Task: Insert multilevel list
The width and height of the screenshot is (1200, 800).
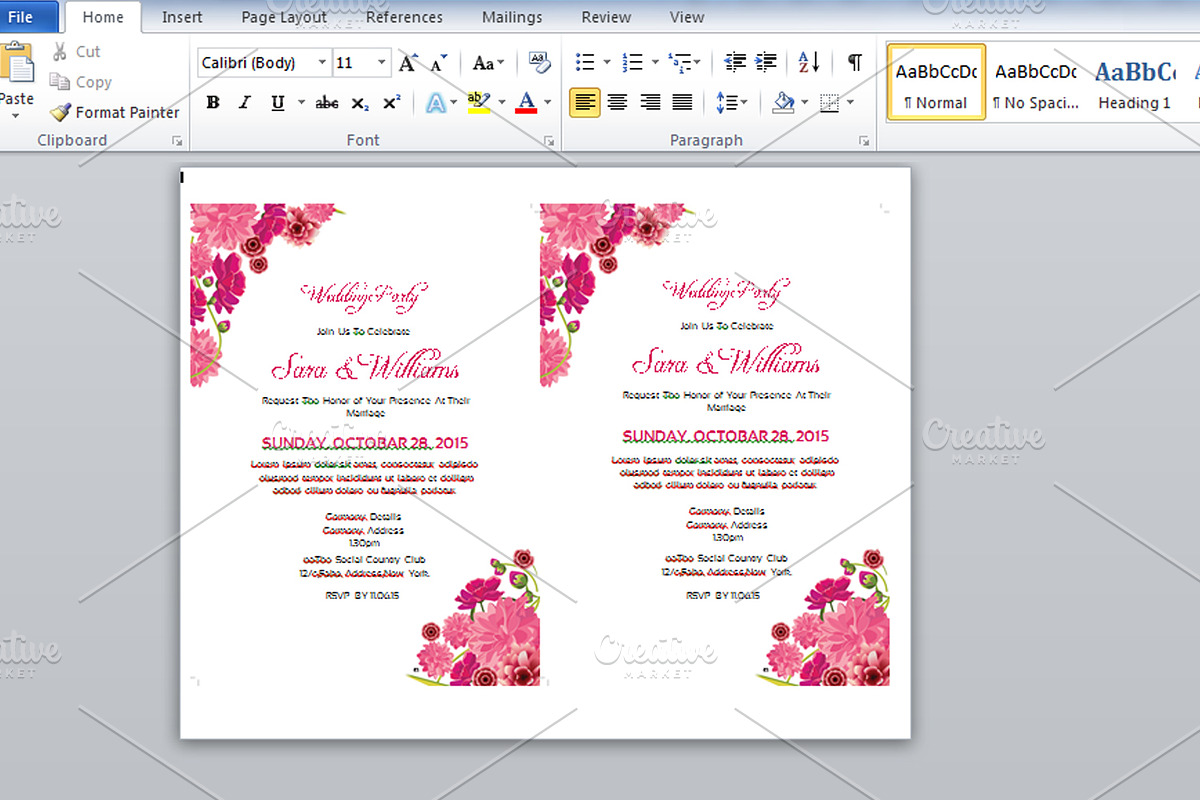Action: click(x=679, y=63)
